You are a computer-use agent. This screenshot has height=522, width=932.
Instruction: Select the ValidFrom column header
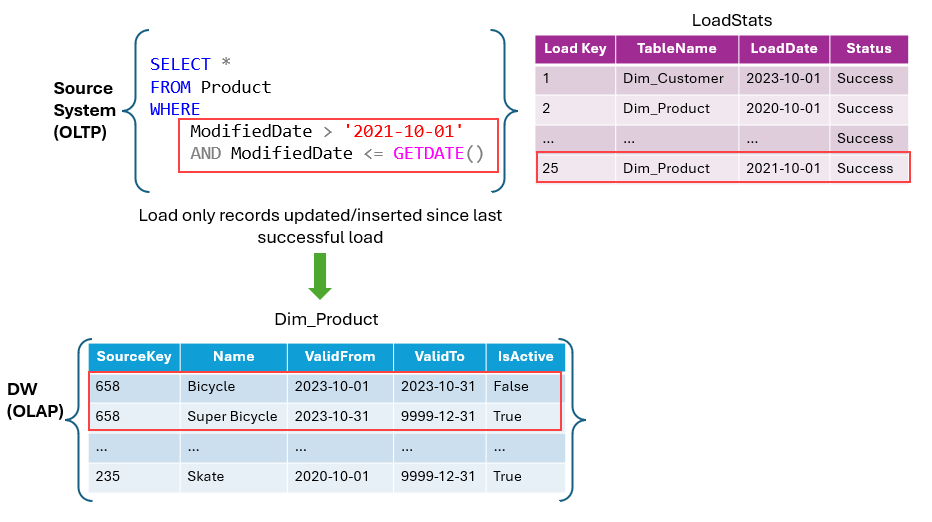(x=340, y=357)
